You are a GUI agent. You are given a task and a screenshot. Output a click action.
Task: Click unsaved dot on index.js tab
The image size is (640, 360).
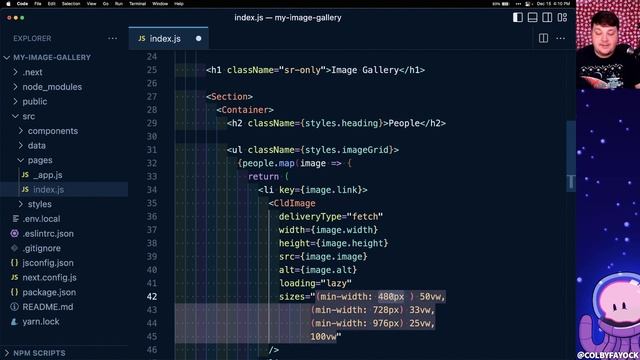(198, 38)
